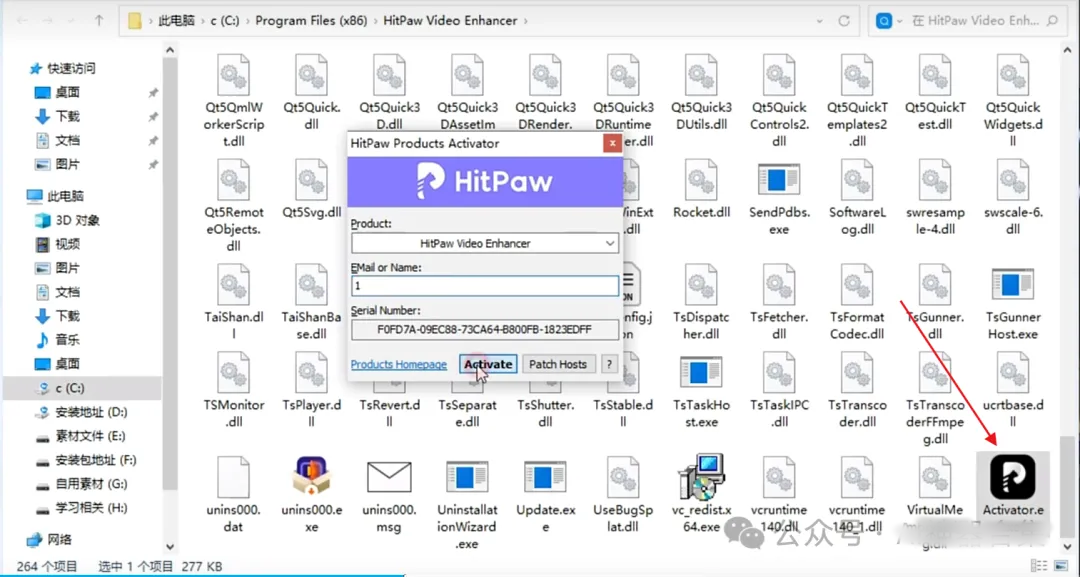The image size is (1080, 577).
Task: Open the address bar history dropdown
Action: (x=819, y=21)
